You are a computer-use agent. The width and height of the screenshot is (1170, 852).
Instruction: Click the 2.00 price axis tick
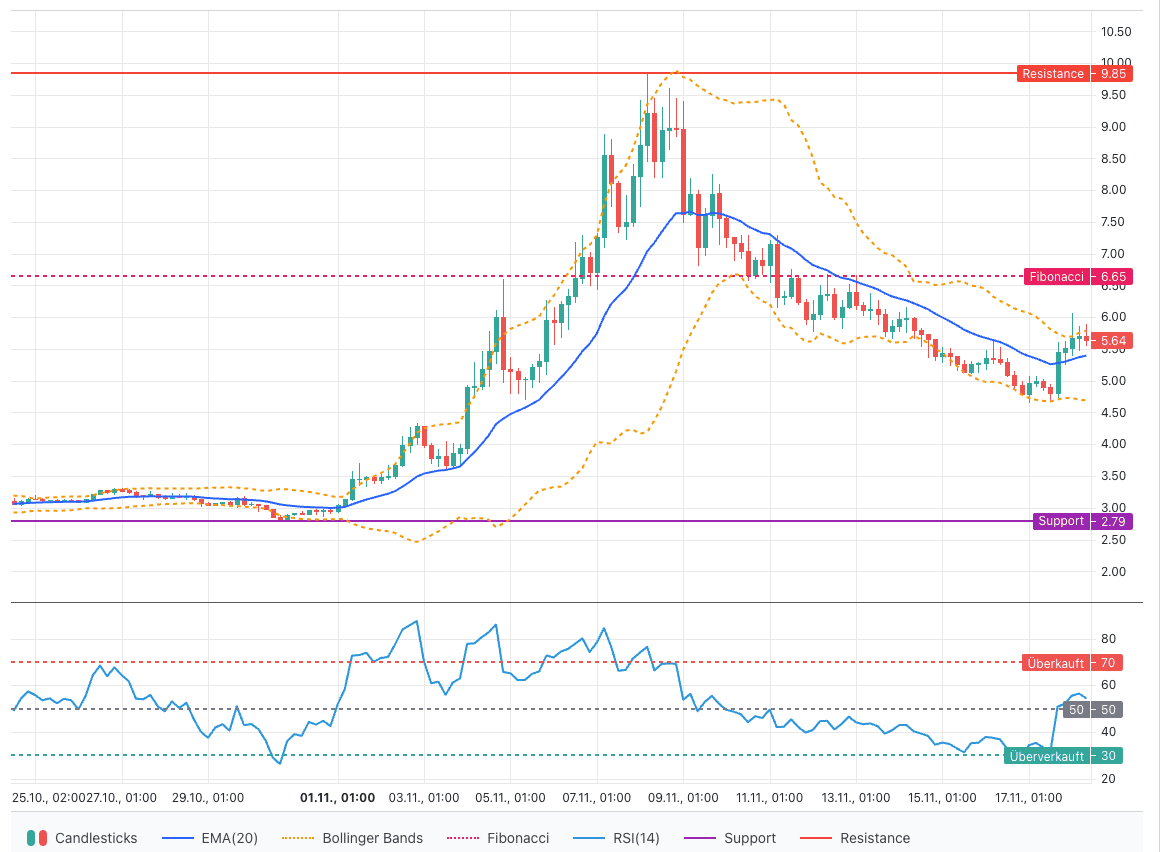click(1115, 572)
